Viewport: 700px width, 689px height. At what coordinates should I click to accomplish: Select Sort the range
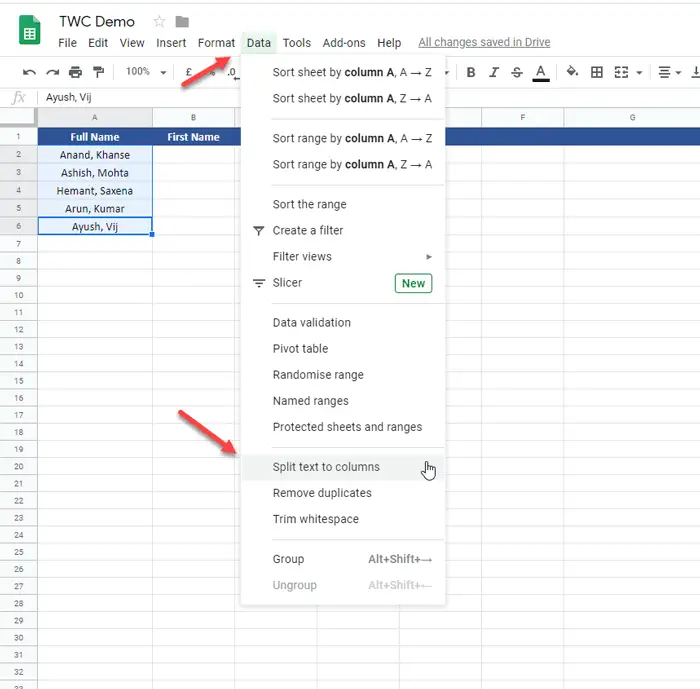pos(343,205)
